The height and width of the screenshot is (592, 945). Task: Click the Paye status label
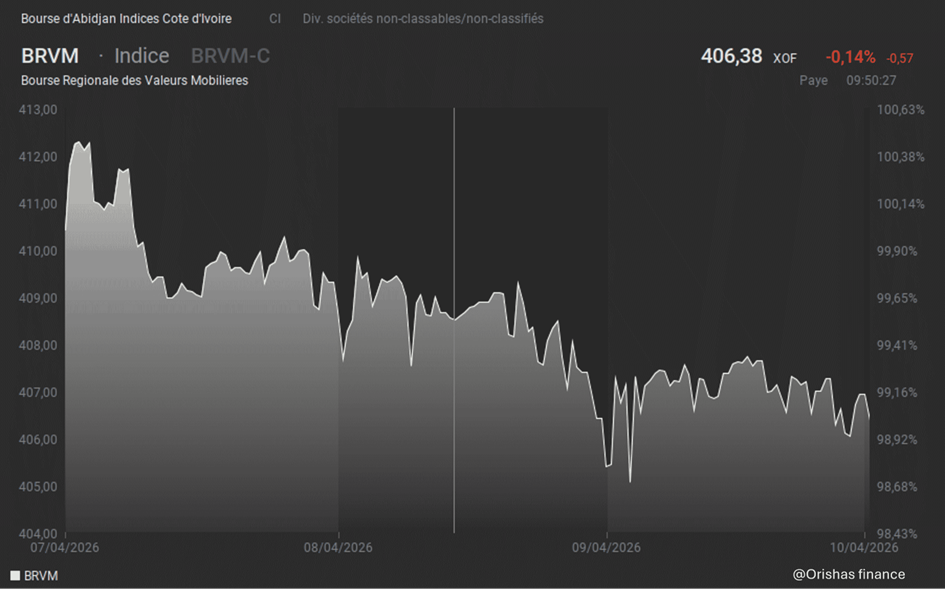click(813, 80)
